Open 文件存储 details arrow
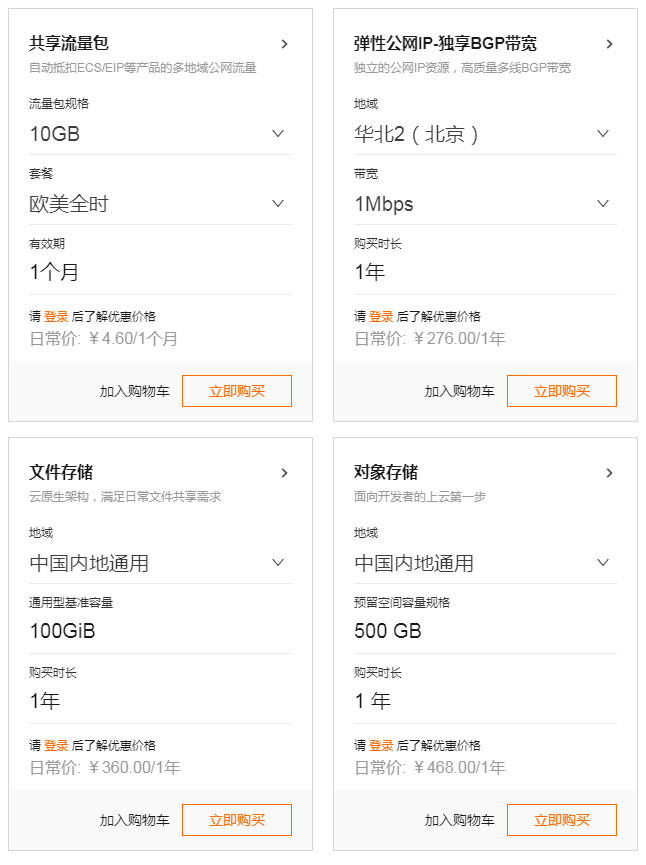646x865 pixels. pos(284,473)
